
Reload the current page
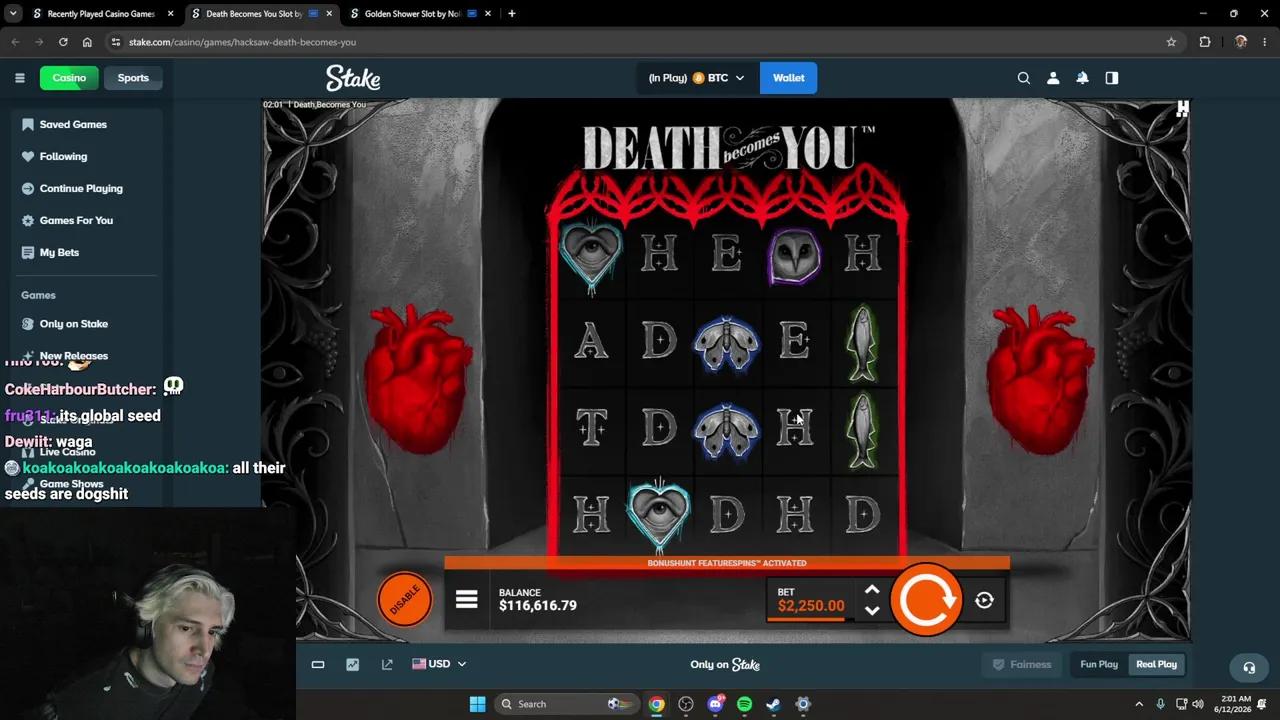pyautogui.click(x=63, y=42)
